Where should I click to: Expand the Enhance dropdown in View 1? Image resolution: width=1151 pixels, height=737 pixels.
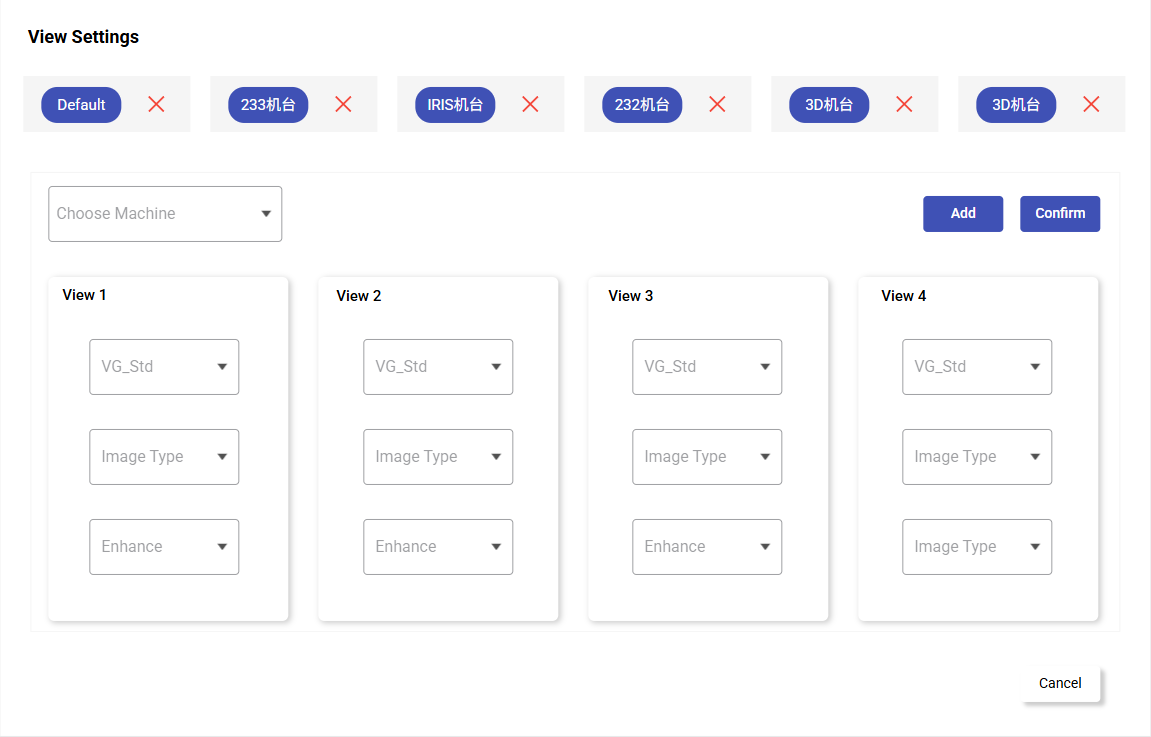click(164, 547)
